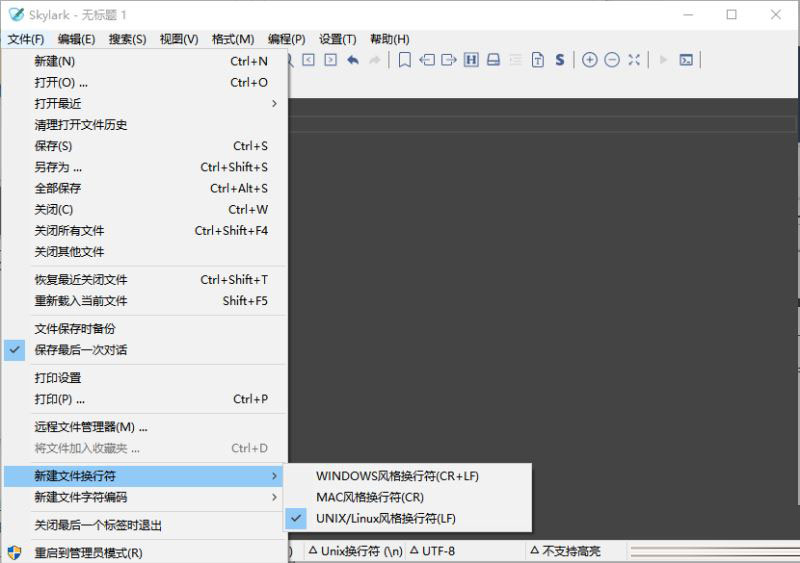Image resolution: width=800 pixels, height=563 pixels.
Task: Click the find-previous arrow toolbar icon
Action: 309,60
